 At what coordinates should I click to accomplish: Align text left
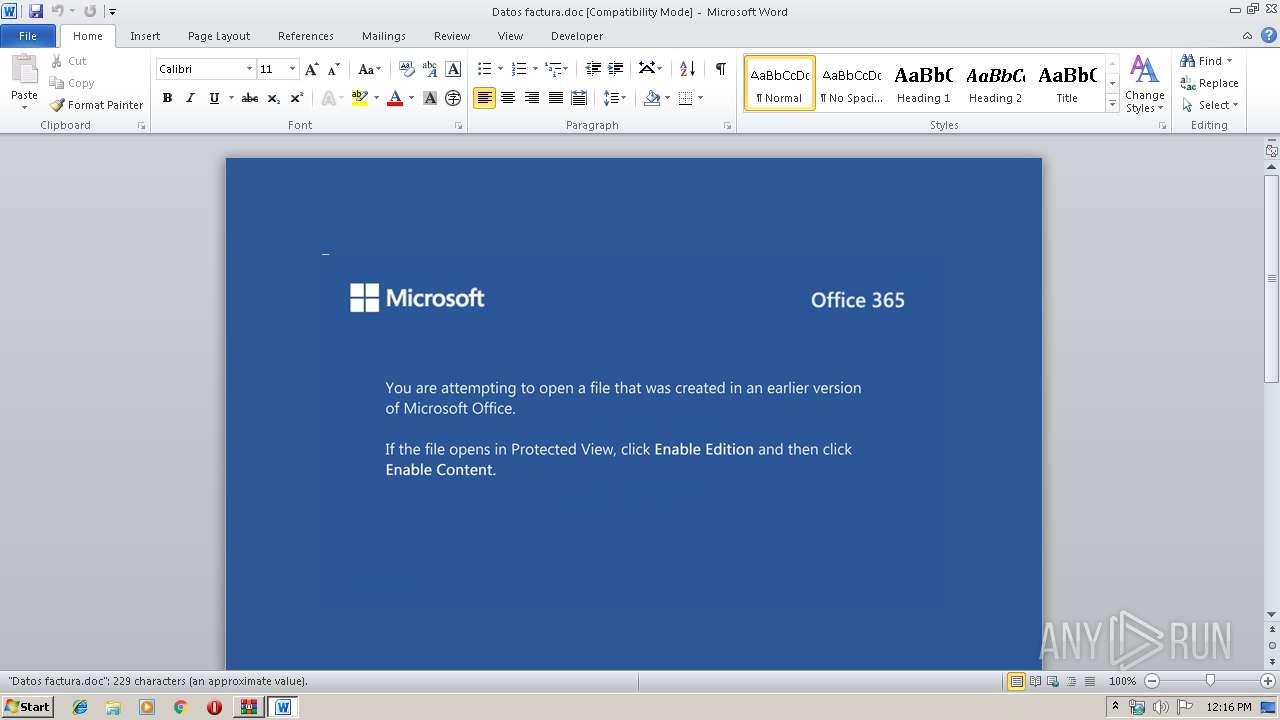(484, 98)
